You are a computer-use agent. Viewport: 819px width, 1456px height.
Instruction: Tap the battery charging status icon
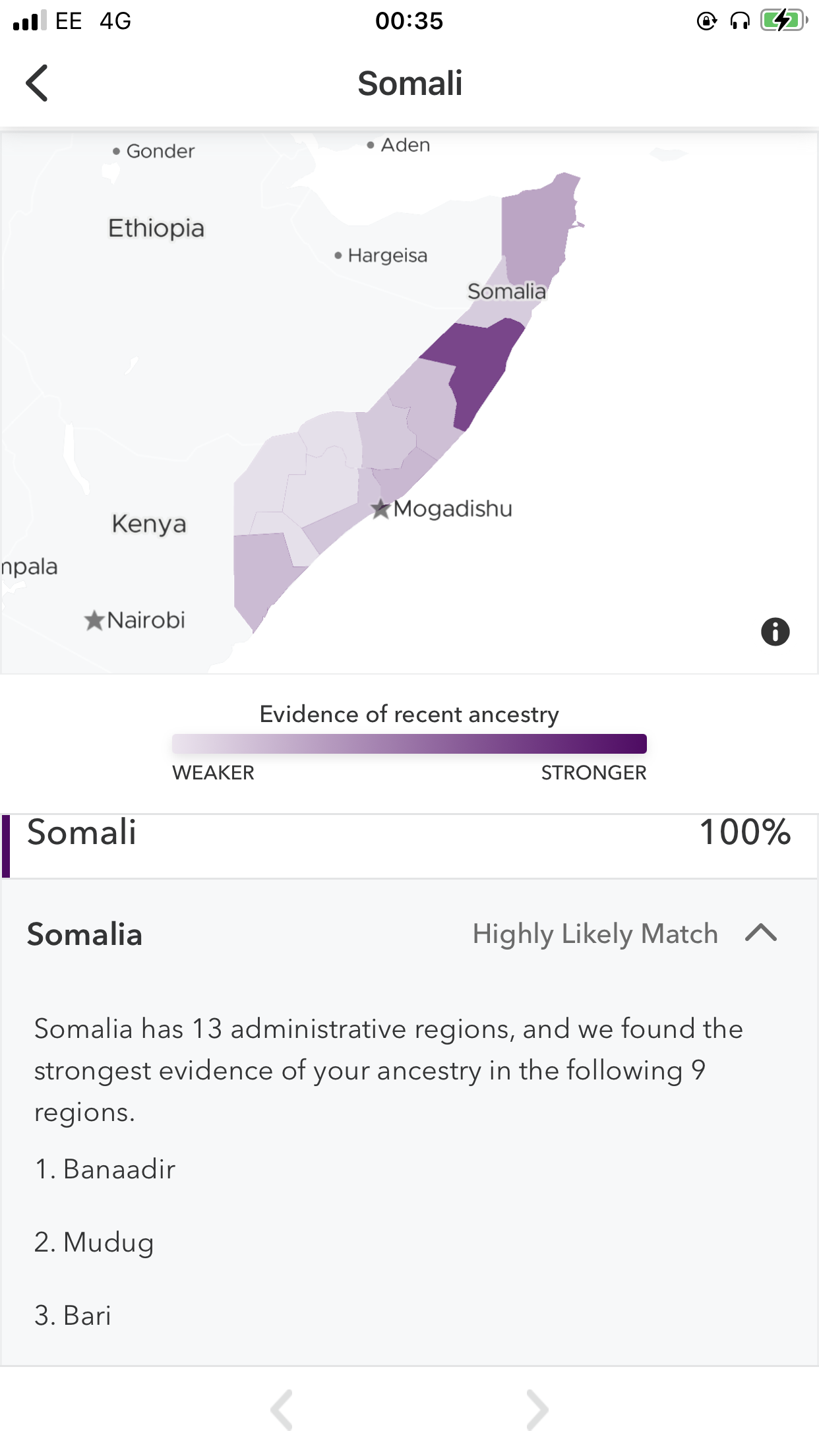(784, 20)
